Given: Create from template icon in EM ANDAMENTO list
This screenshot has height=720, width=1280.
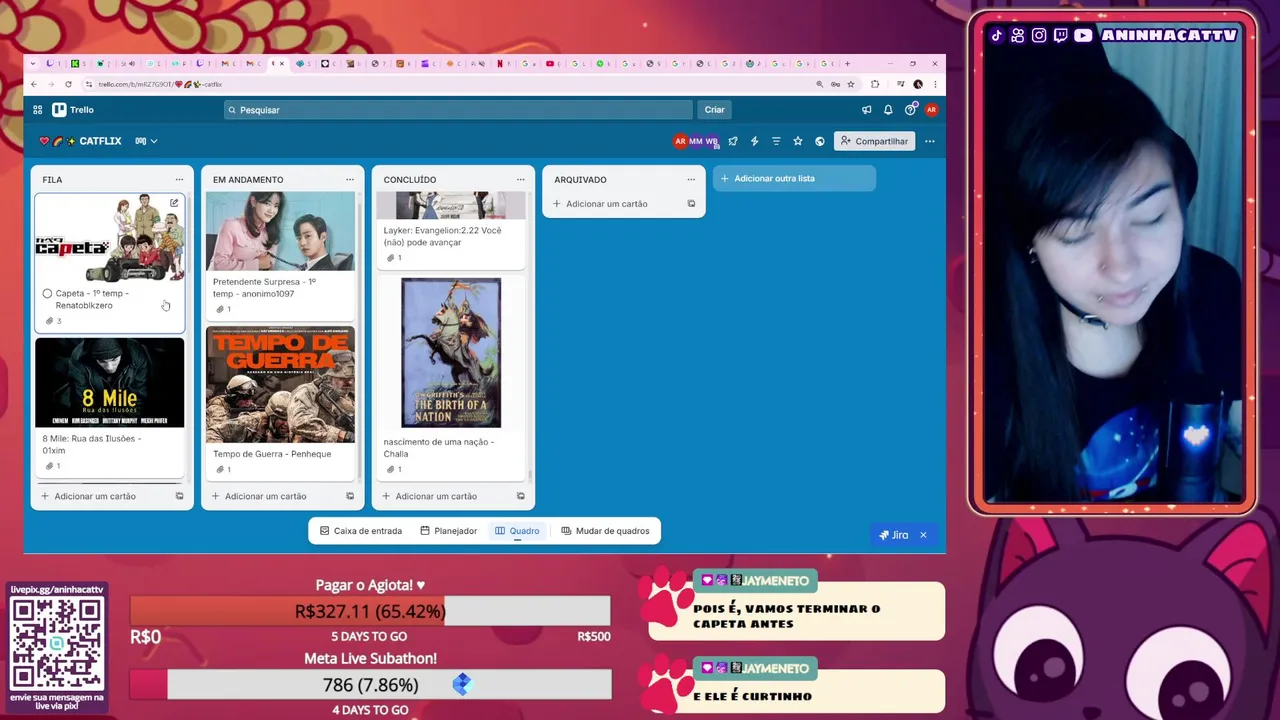Looking at the screenshot, I should tap(350, 496).
